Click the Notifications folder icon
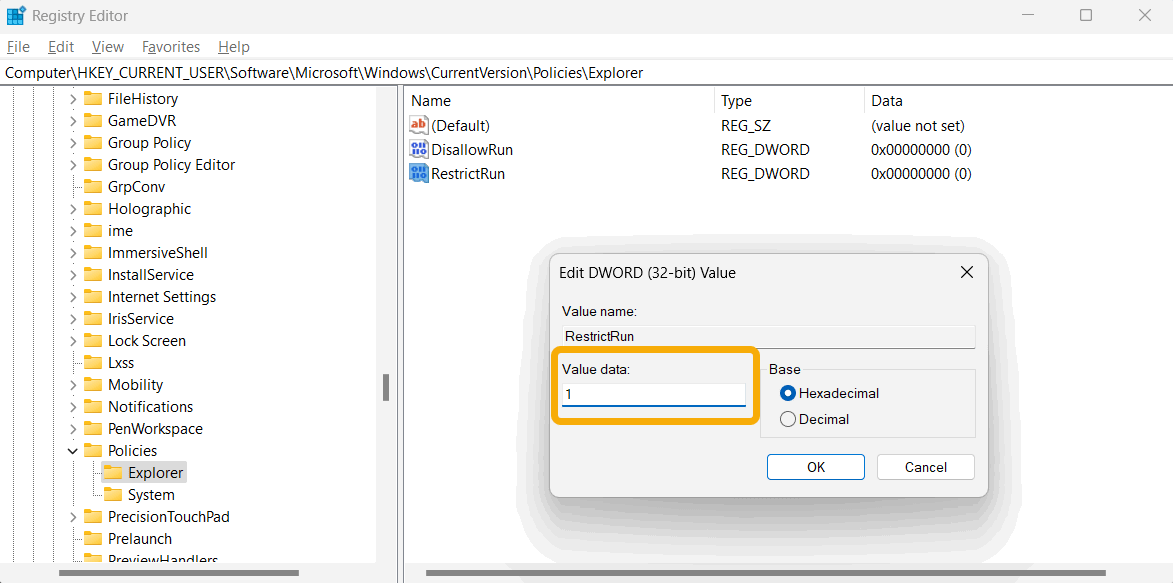1173x583 pixels. (93, 406)
